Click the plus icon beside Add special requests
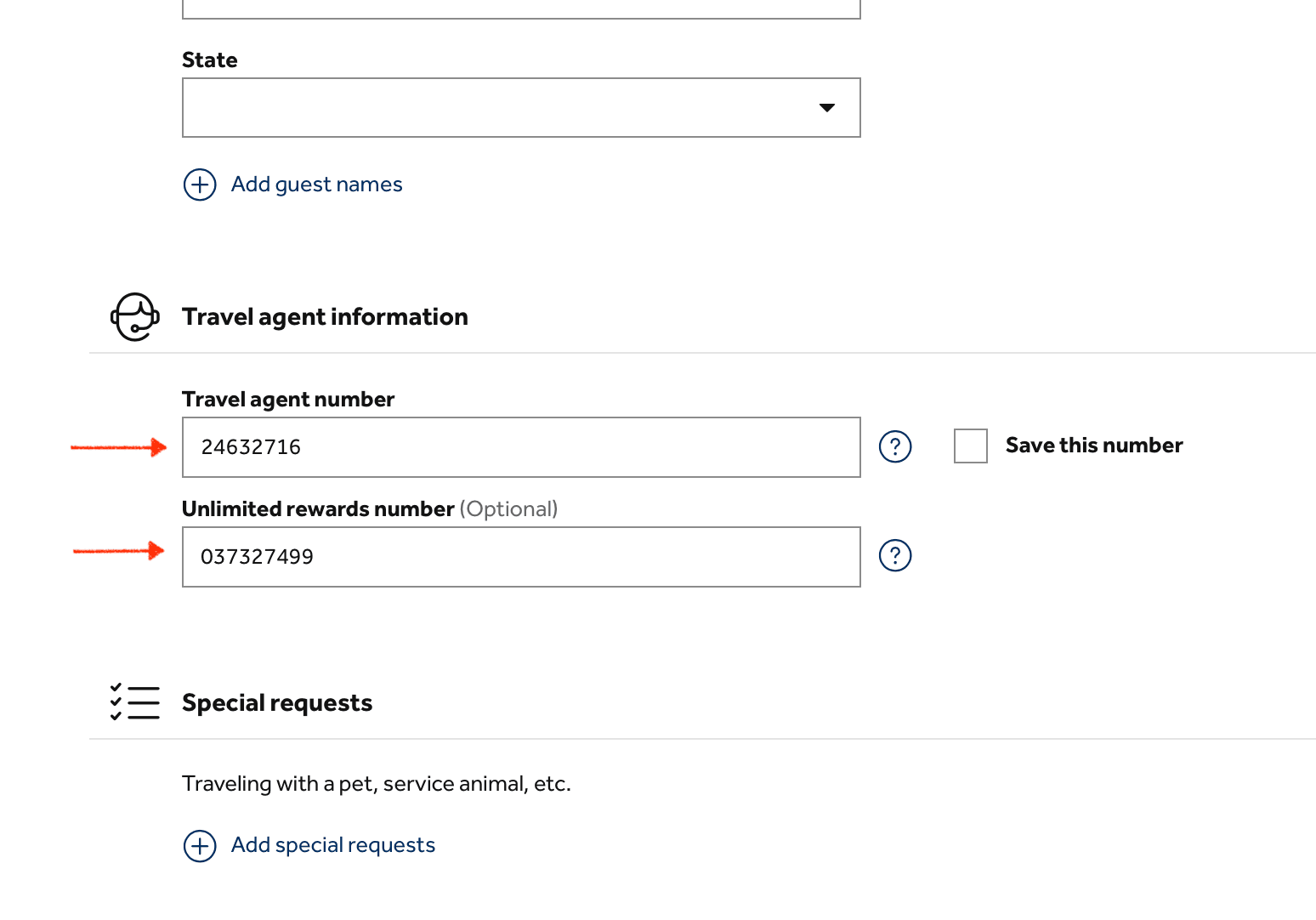This screenshot has width=1316, height=920. [200, 845]
